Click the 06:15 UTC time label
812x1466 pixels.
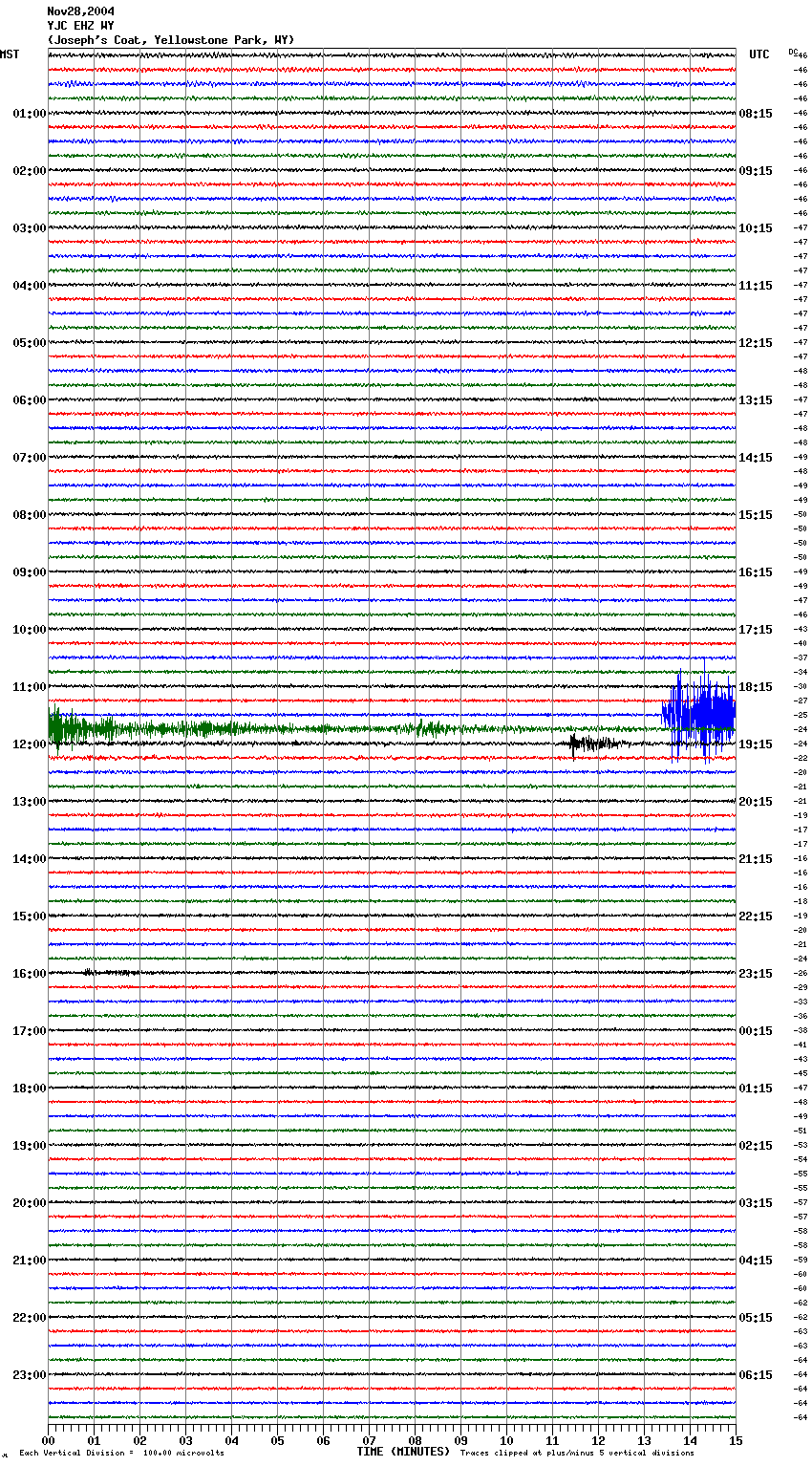click(756, 1375)
